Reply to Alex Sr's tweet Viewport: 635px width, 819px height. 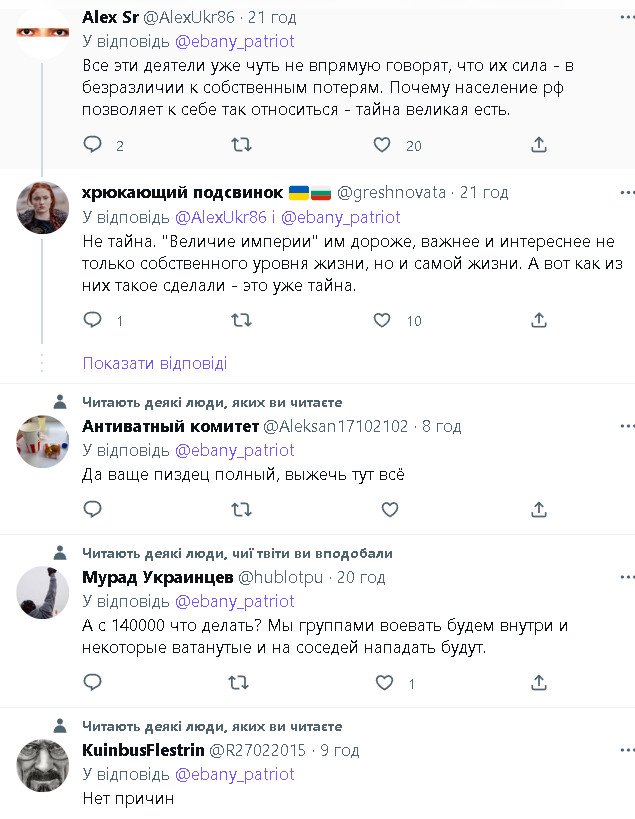point(93,145)
